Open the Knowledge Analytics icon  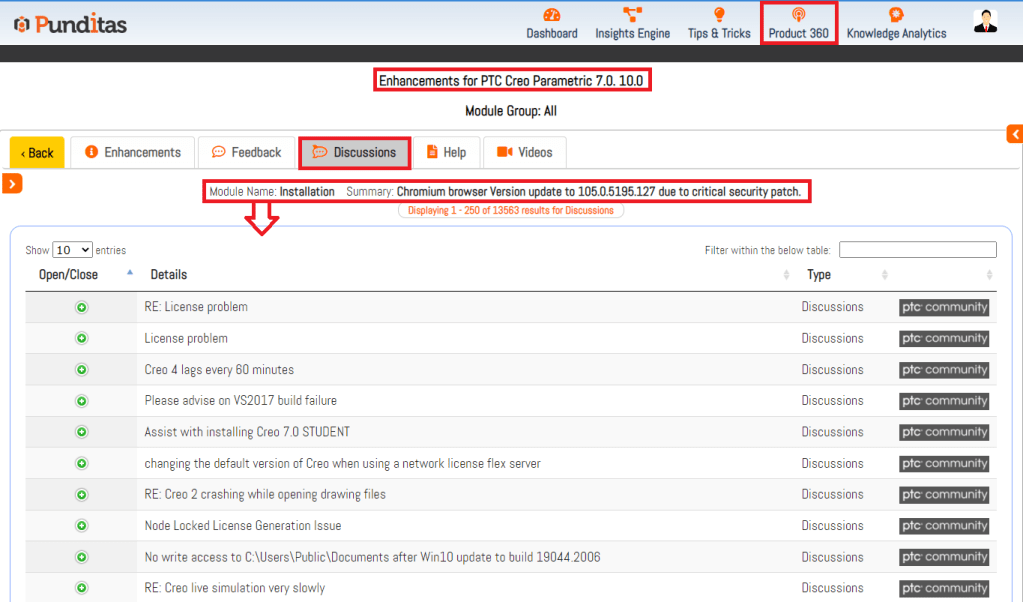[896, 15]
